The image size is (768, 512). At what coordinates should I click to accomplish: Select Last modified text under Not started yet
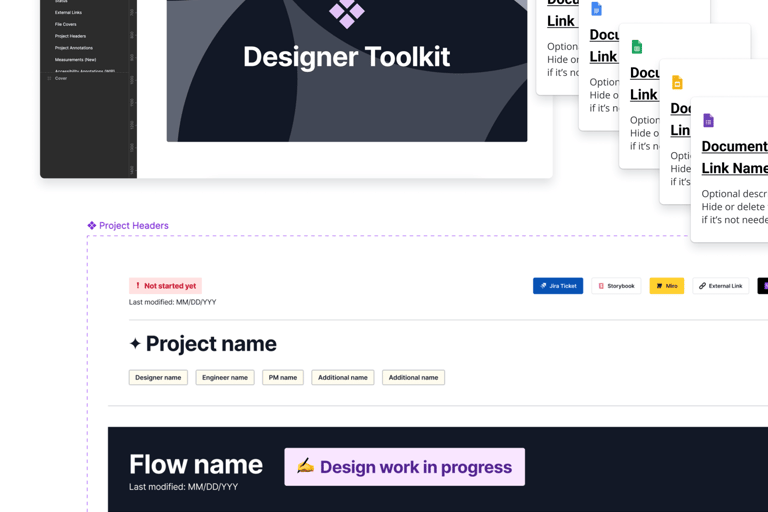click(x=172, y=302)
